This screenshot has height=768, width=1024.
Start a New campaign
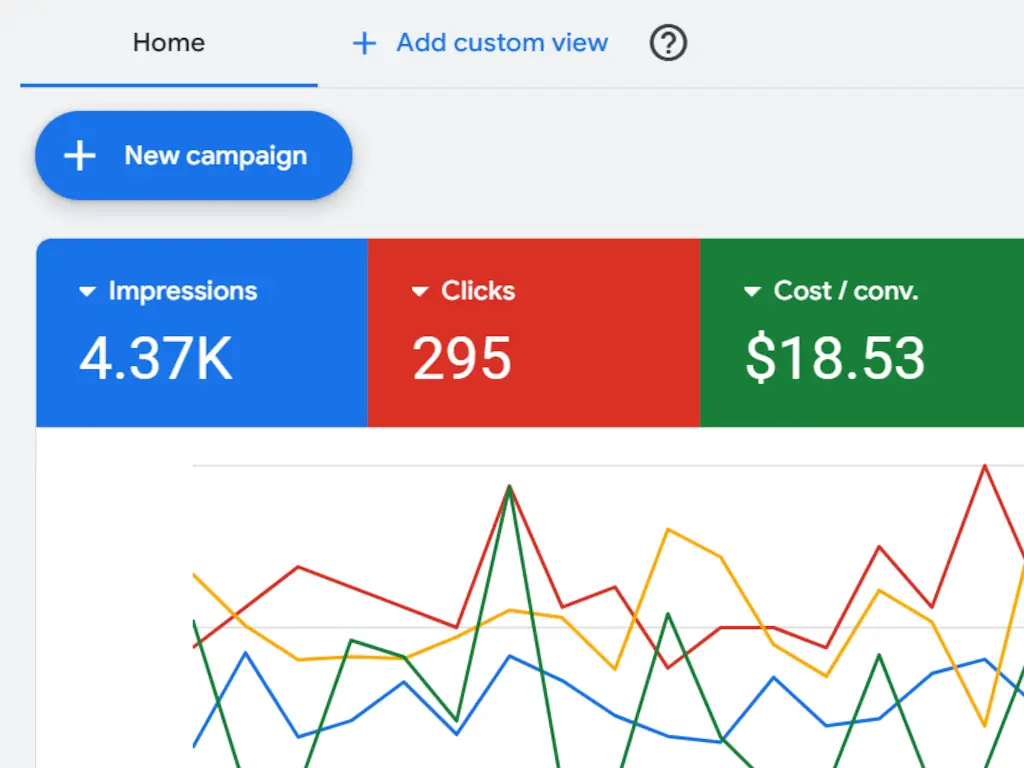click(193, 155)
